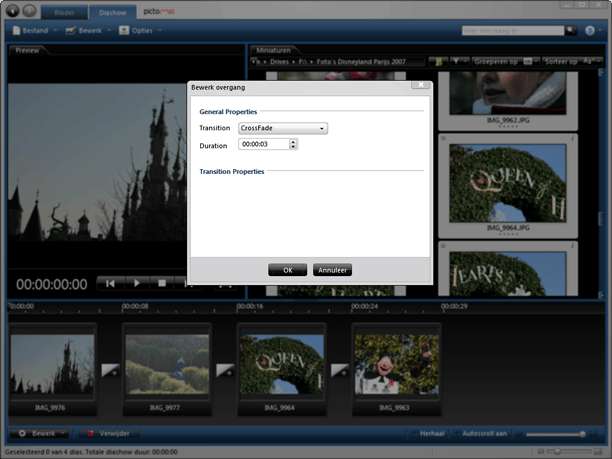
Task: Select thumbnail IMG_9962.JPG
Action: point(508,101)
